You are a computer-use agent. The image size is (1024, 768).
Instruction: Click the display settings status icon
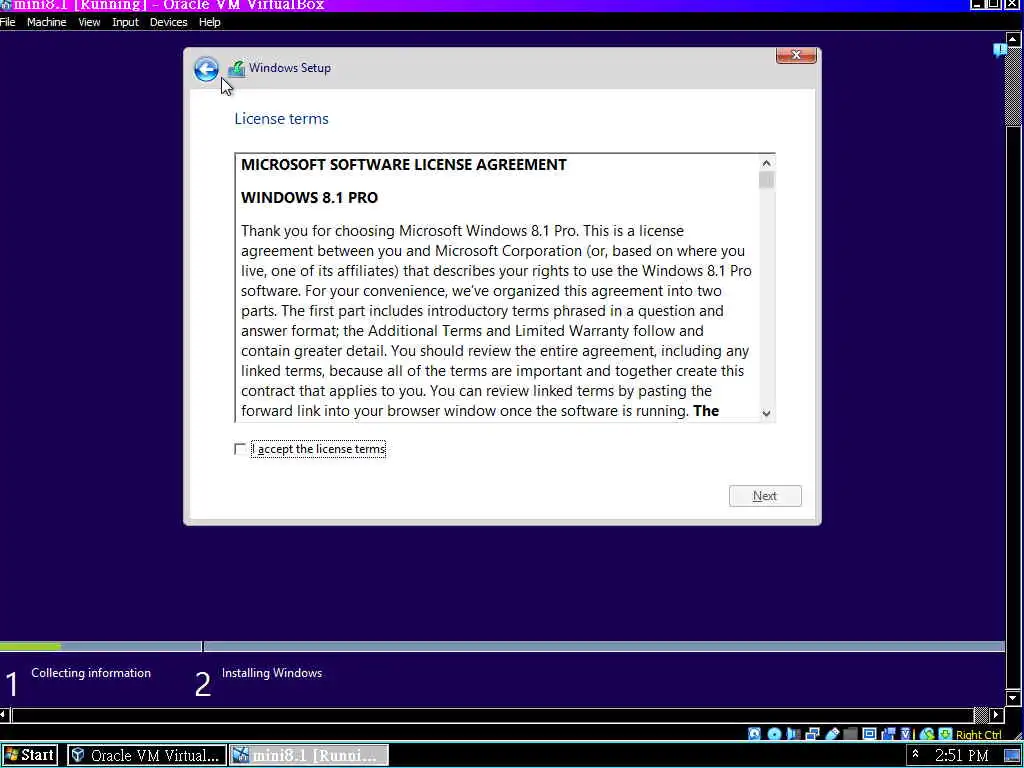point(869,733)
